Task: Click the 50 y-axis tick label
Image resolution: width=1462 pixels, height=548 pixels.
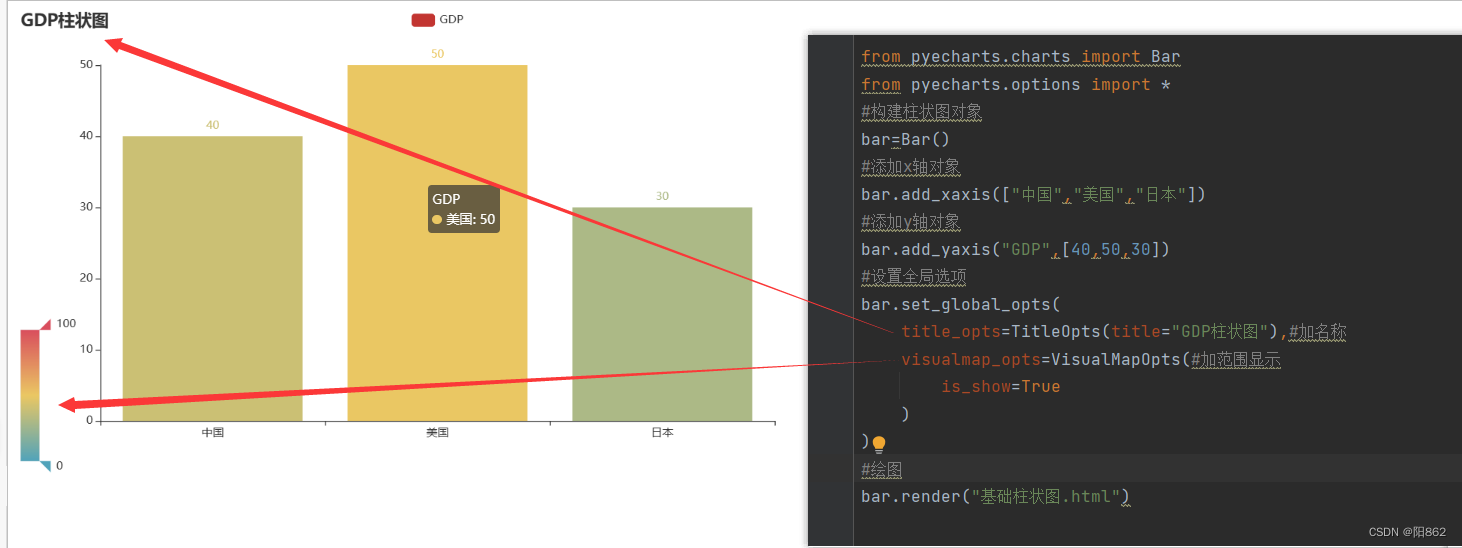Action: click(x=86, y=65)
